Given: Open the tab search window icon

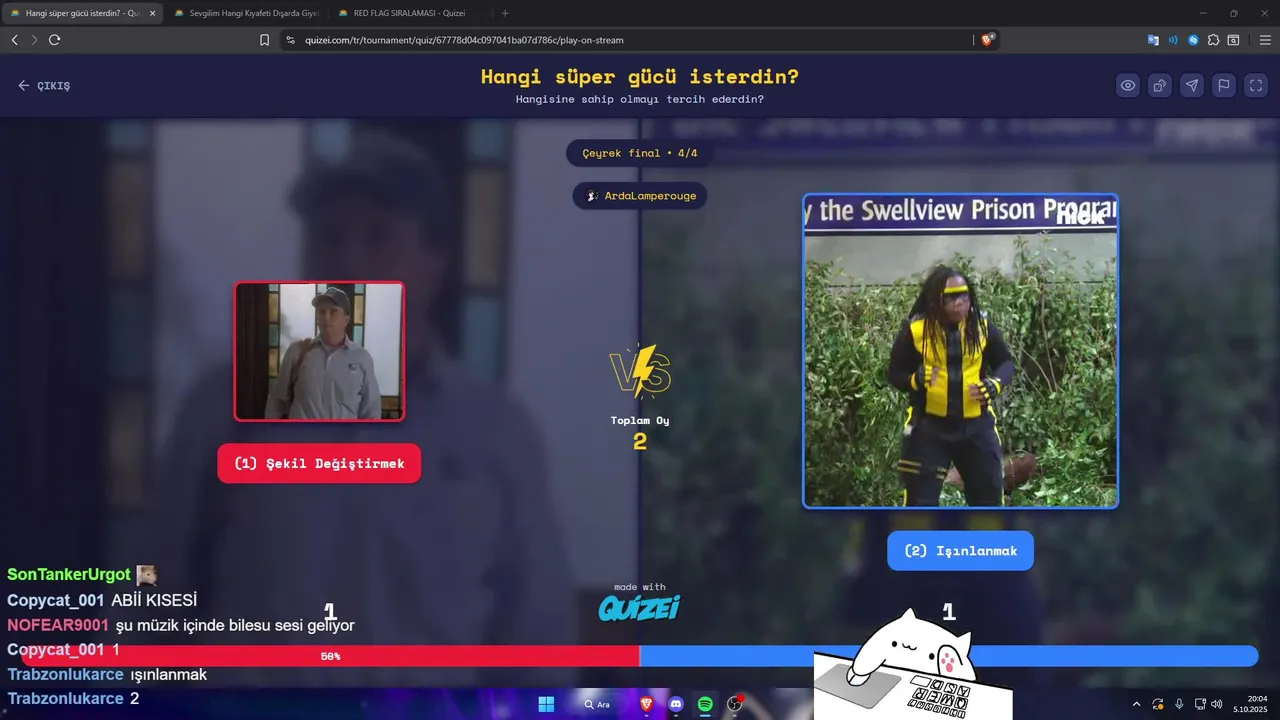Looking at the screenshot, I should click(x=1234, y=40).
